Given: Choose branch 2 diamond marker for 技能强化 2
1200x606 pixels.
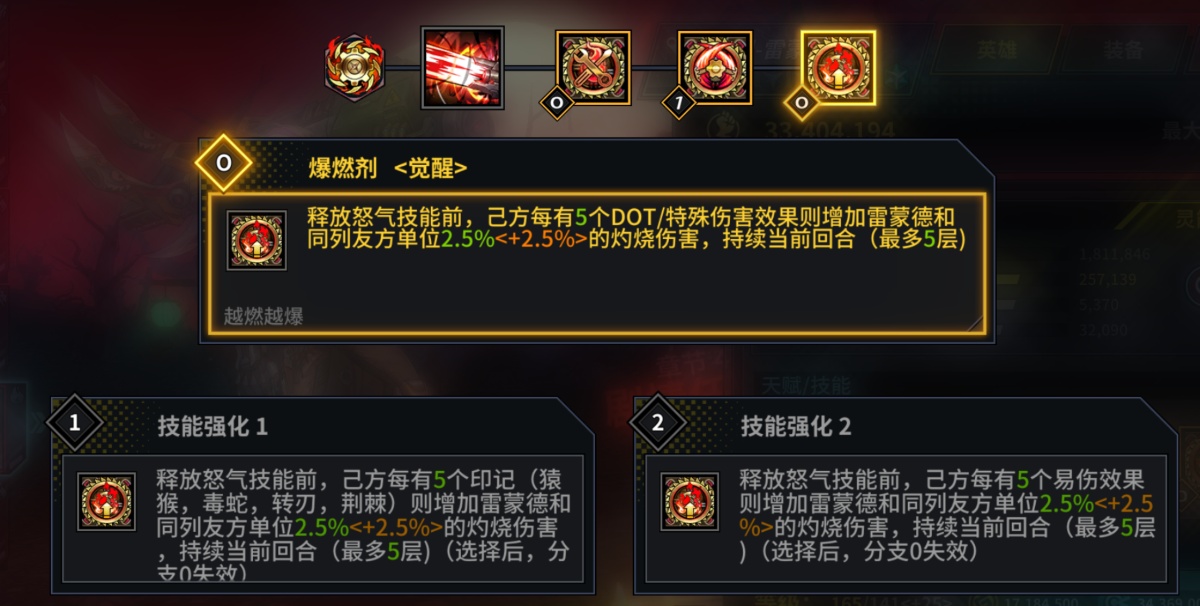Looking at the screenshot, I should tap(657, 423).
